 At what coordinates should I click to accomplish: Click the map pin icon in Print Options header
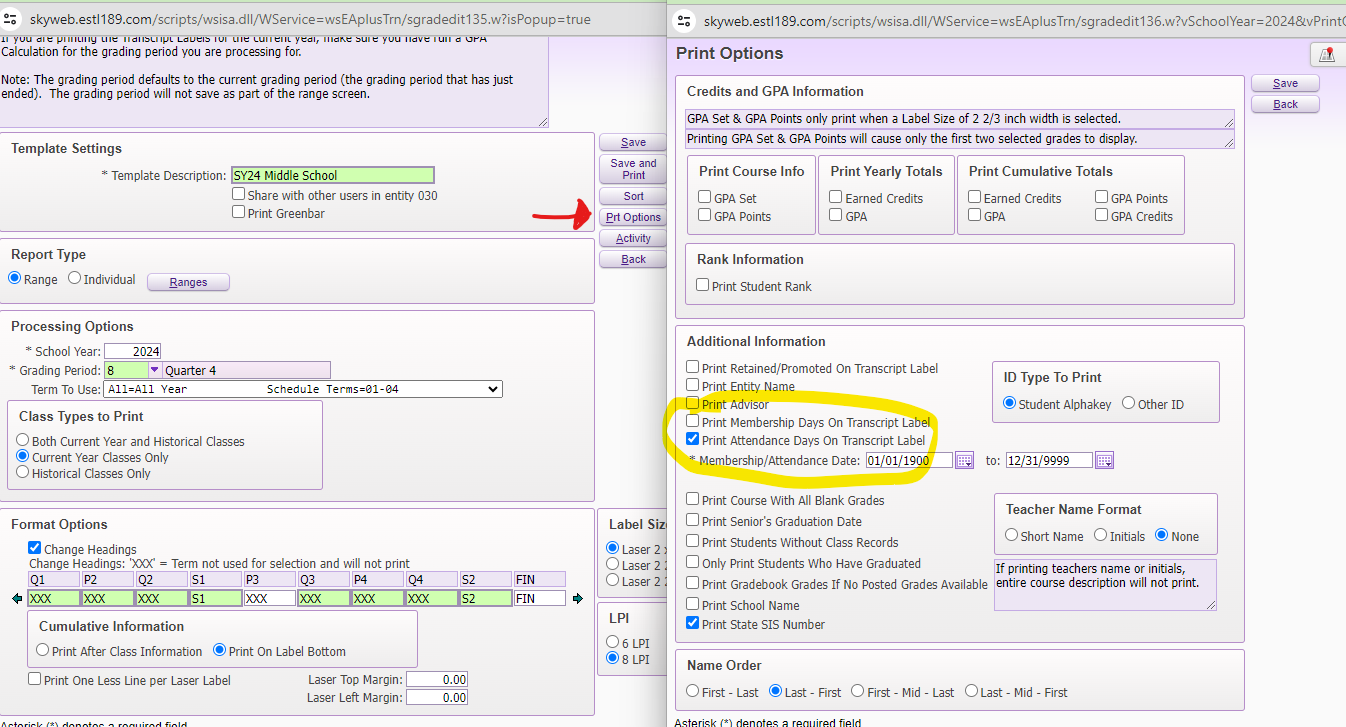click(1327, 55)
